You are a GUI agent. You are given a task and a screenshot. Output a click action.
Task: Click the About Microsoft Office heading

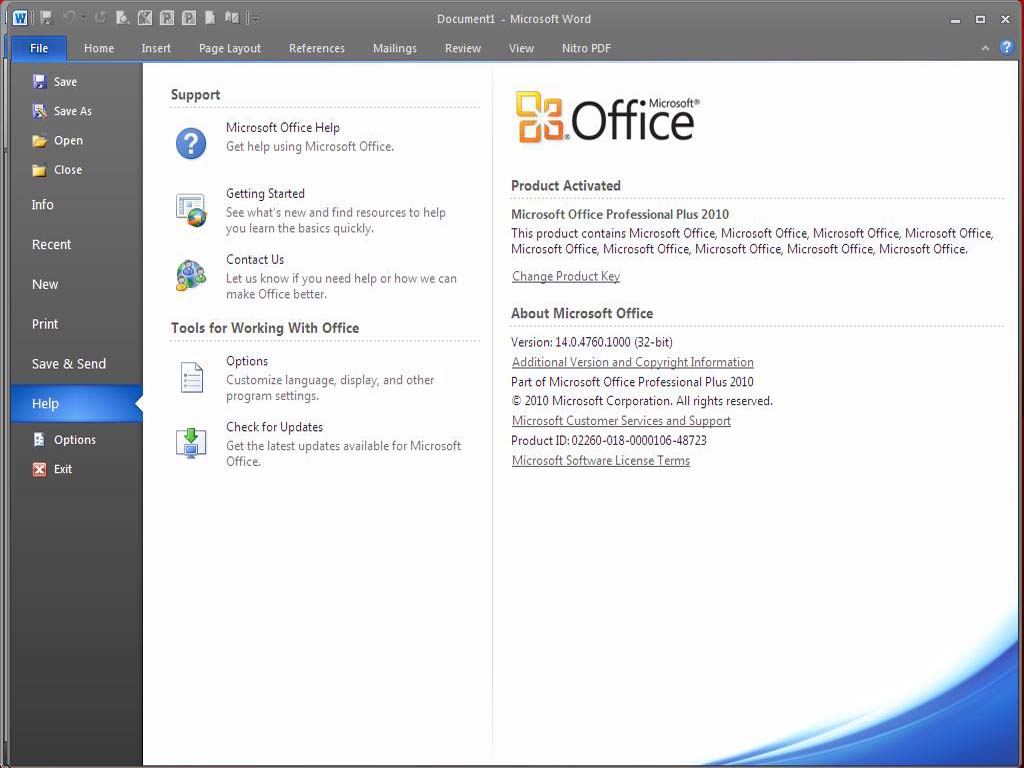pos(582,313)
